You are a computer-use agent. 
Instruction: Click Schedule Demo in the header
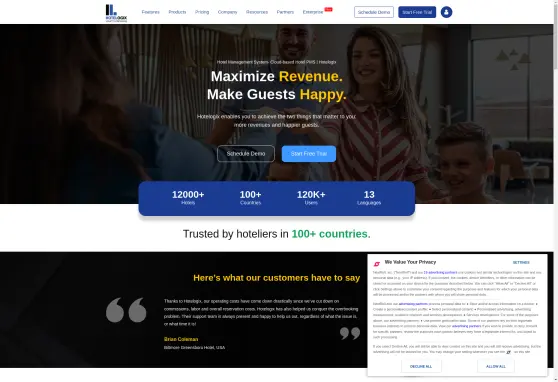(374, 12)
